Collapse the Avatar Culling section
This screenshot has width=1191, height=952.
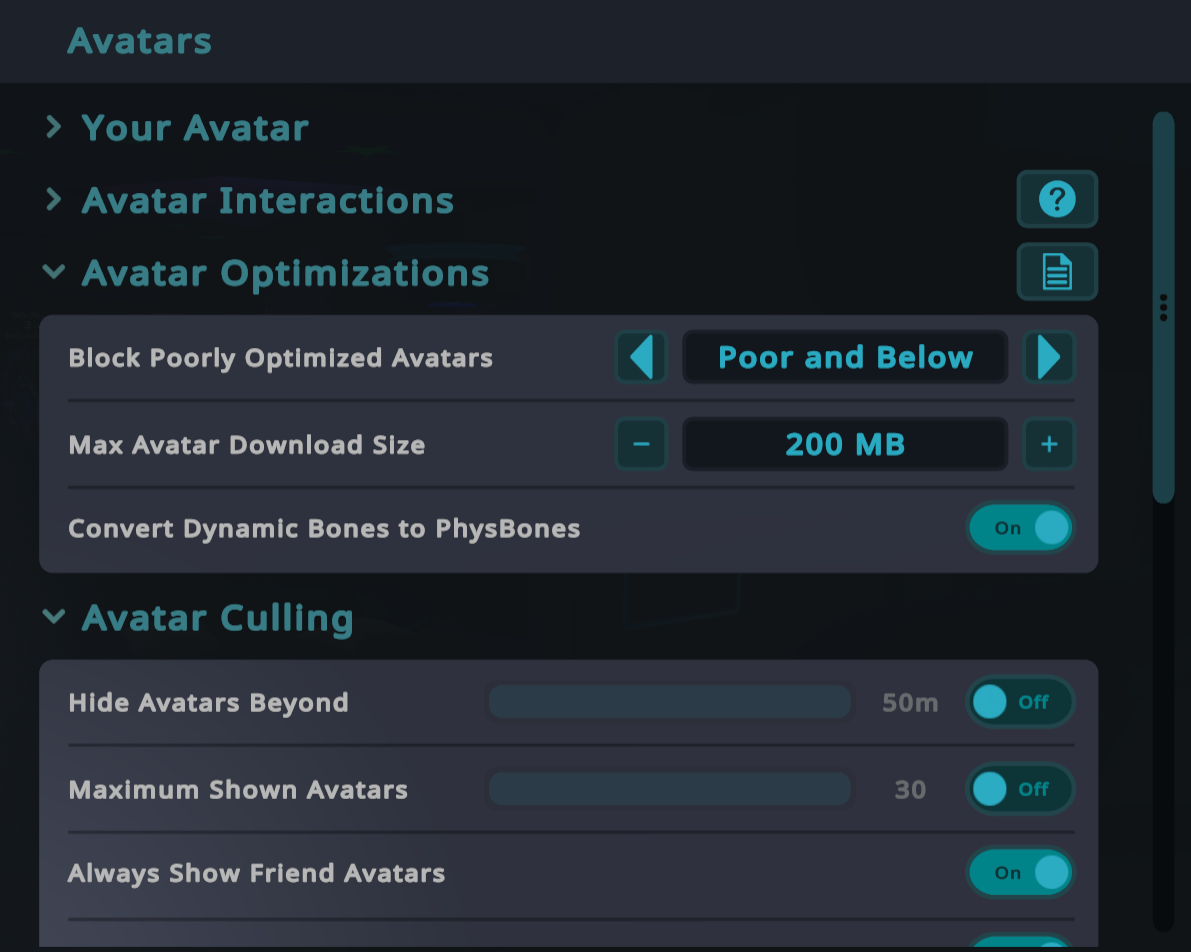coord(54,617)
